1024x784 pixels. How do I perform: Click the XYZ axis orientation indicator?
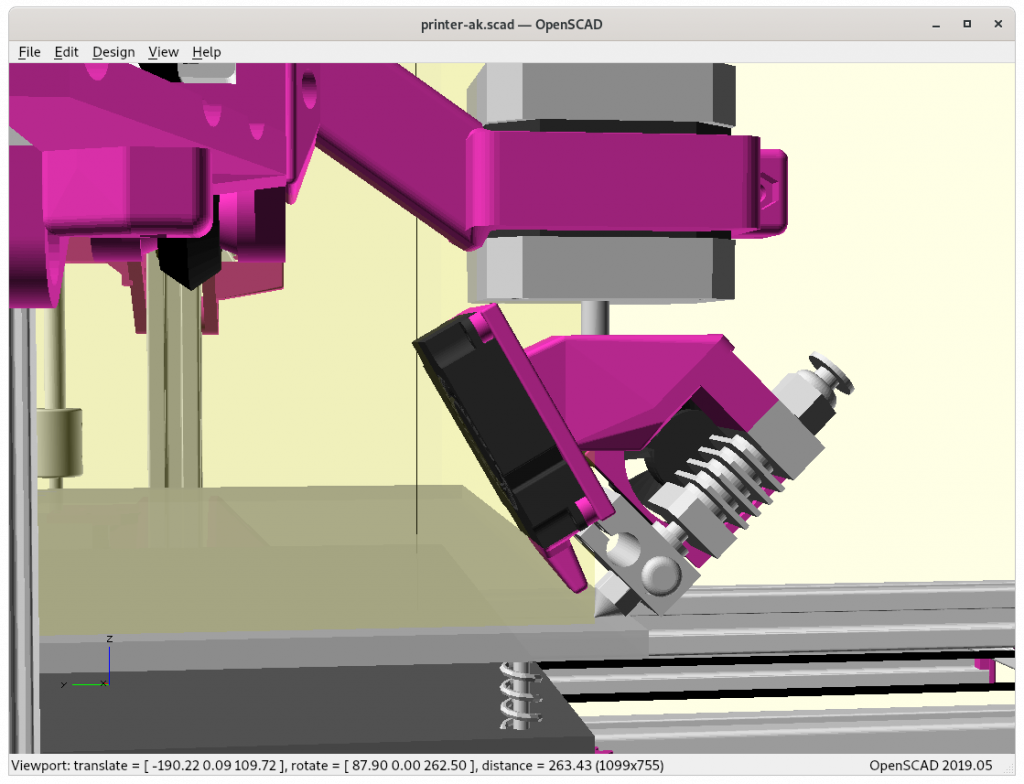(x=88, y=661)
